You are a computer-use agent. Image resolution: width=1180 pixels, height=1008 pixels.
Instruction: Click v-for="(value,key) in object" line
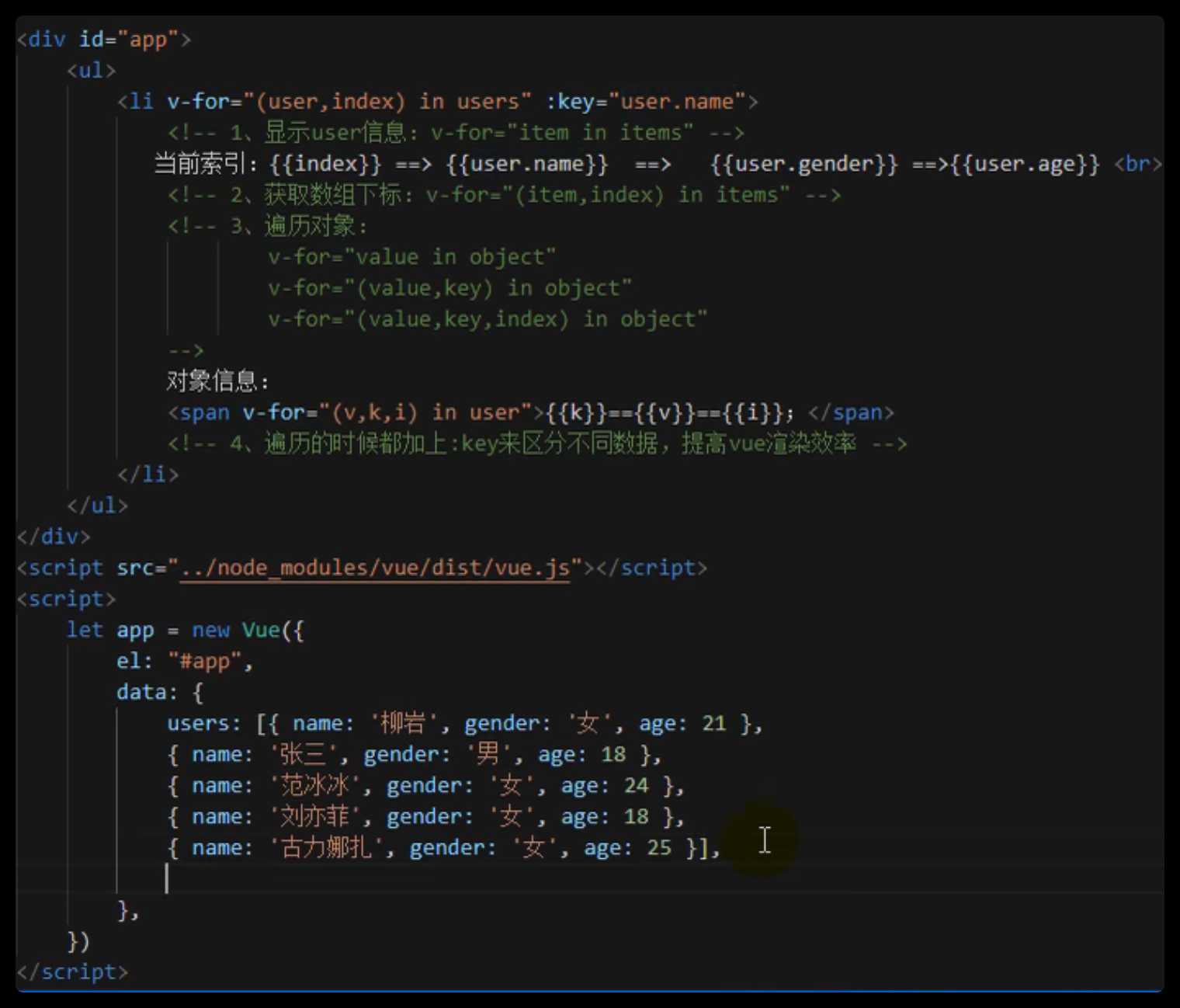(450, 287)
